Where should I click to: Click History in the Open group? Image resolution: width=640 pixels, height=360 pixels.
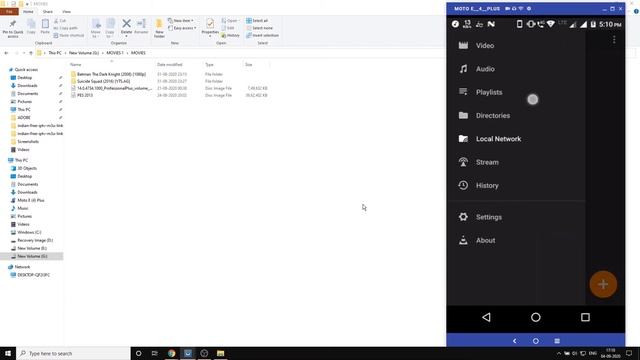(x=230, y=36)
